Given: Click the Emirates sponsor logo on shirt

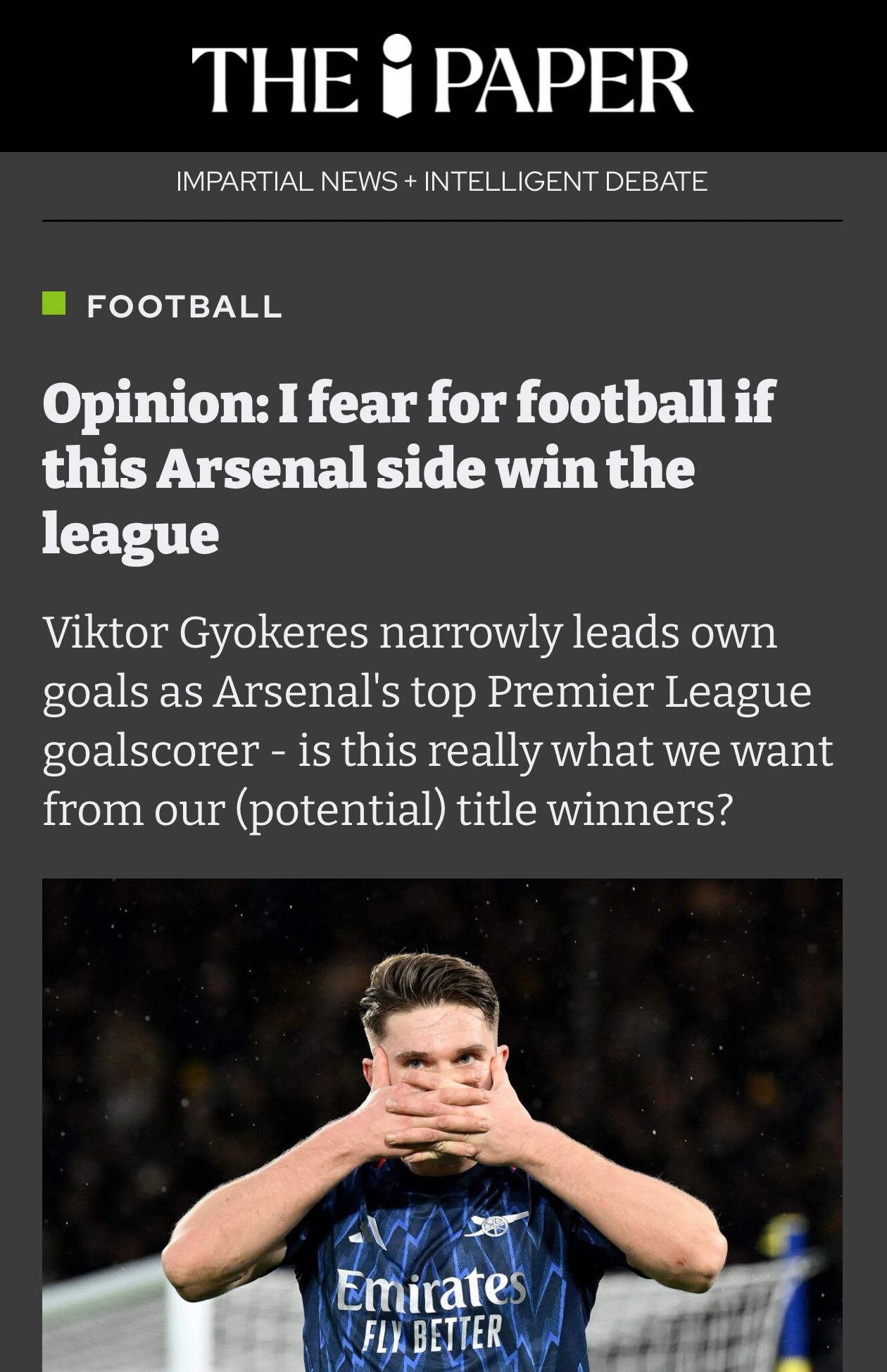Looking at the screenshot, I should tap(431, 1288).
